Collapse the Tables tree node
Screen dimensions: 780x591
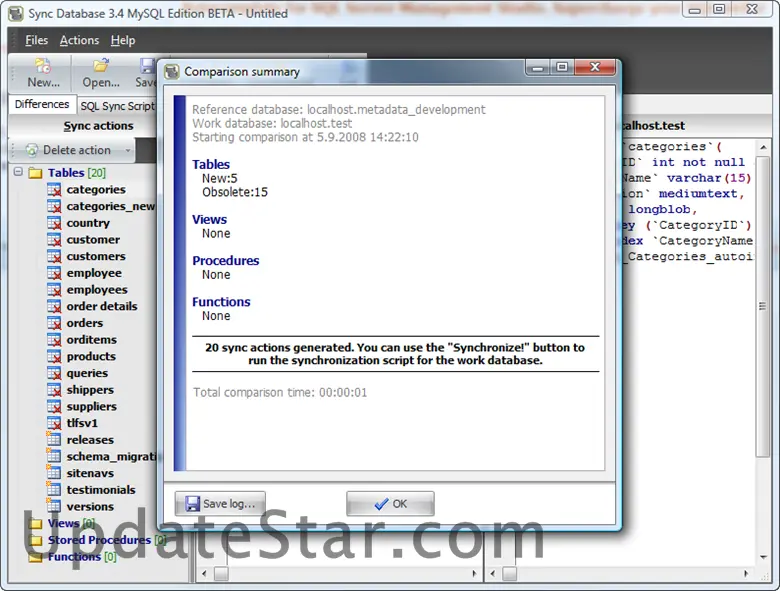tap(18, 172)
